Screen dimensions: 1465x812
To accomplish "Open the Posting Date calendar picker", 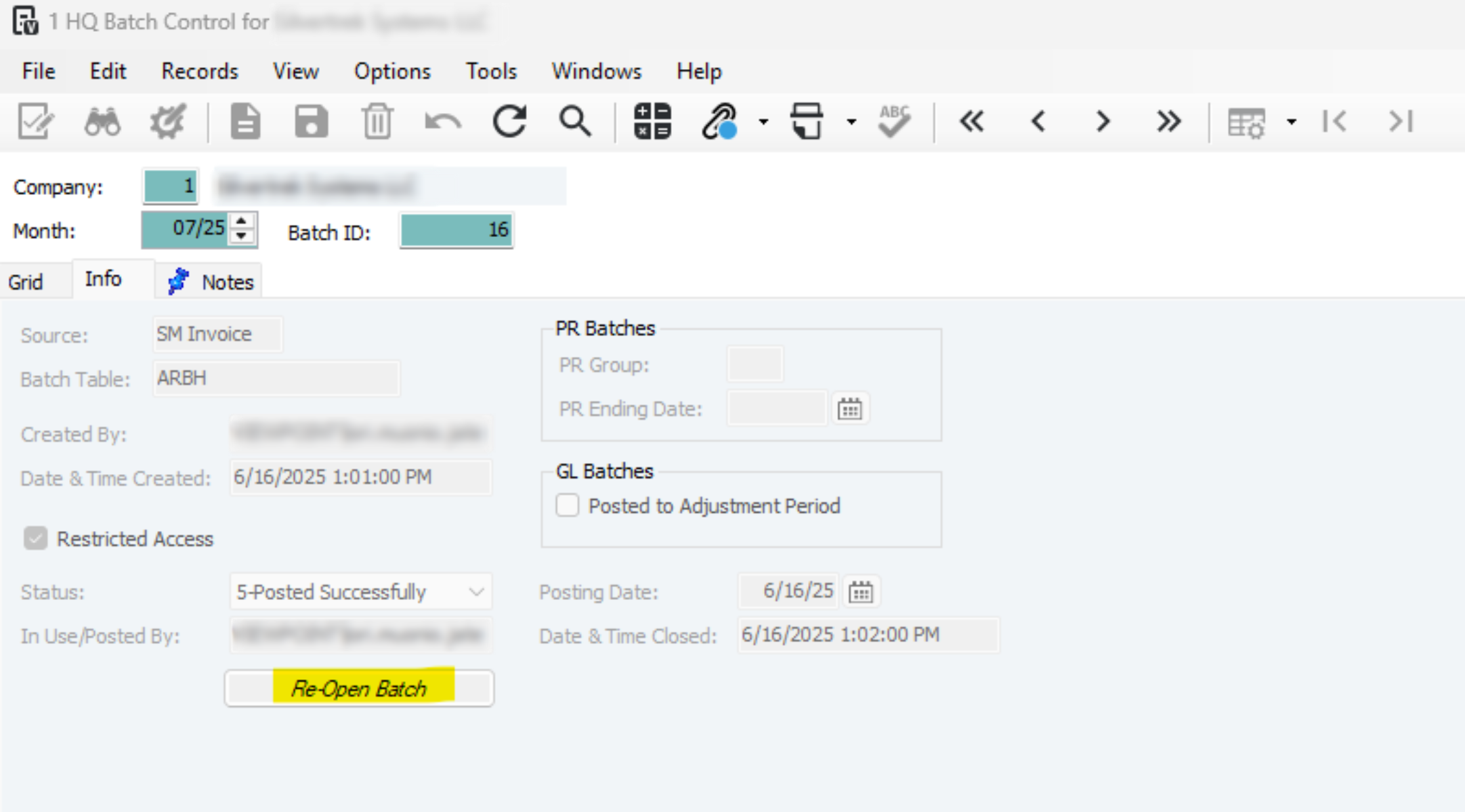I will click(861, 592).
